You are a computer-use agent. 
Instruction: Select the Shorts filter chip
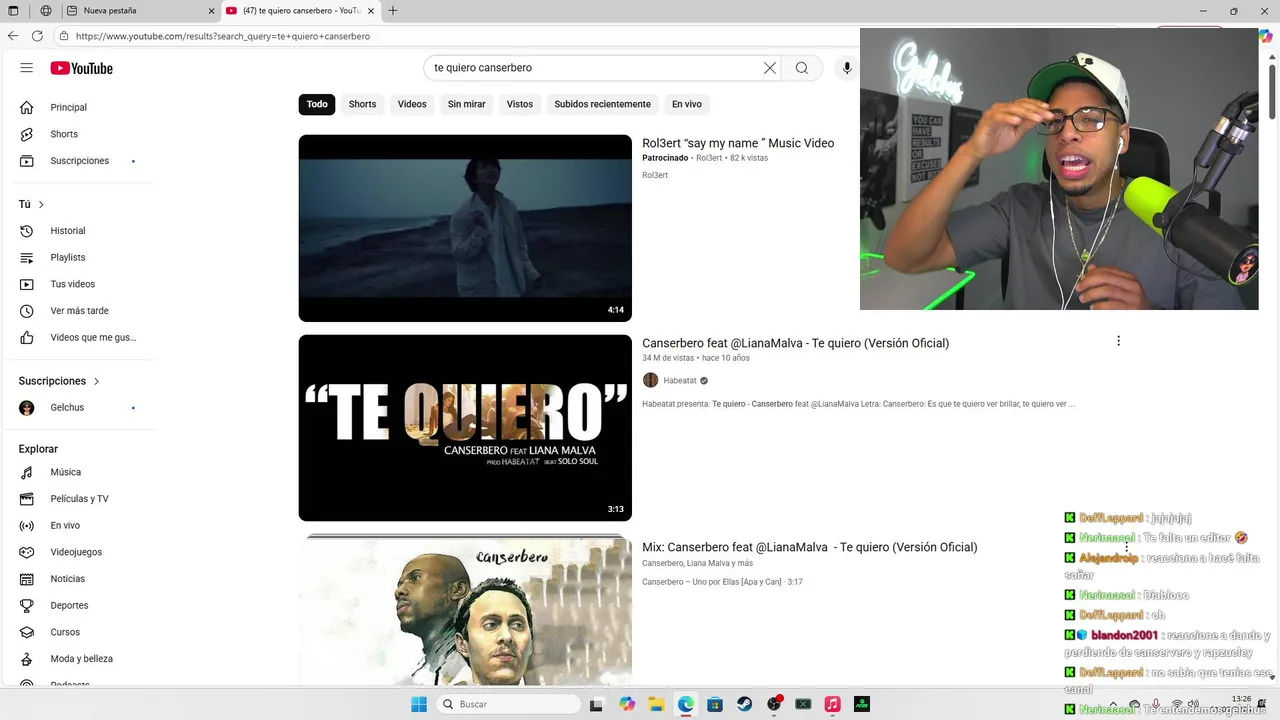coord(362,104)
